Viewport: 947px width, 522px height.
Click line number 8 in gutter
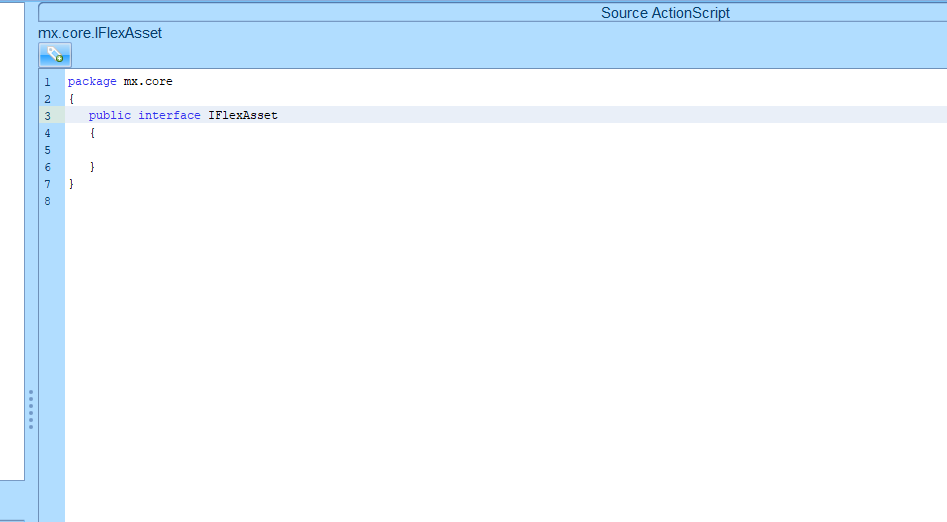[47, 201]
